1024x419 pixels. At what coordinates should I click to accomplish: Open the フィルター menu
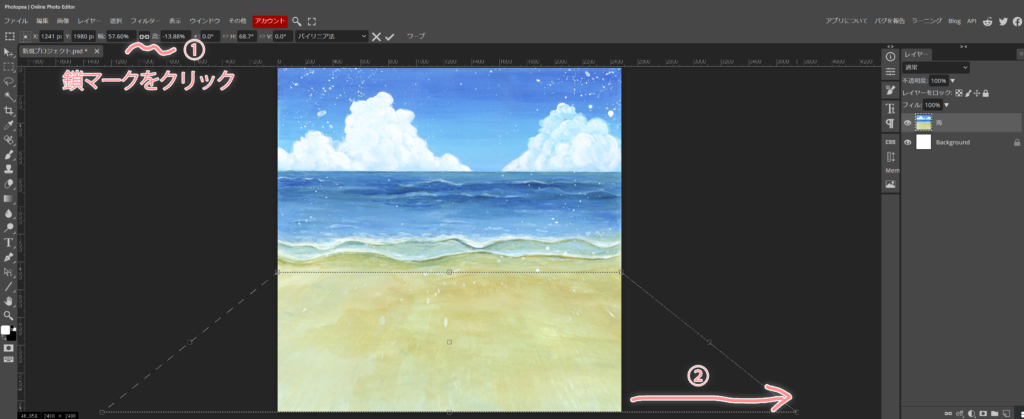pos(145,20)
